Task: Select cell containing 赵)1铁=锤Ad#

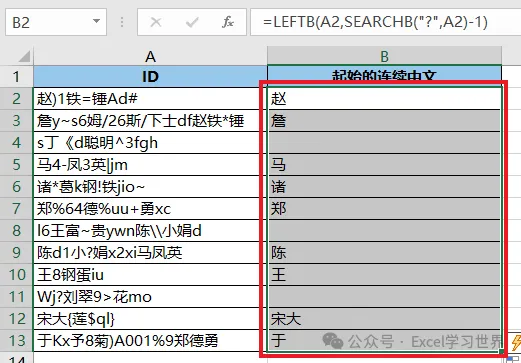Action: pyautogui.click(x=150, y=99)
